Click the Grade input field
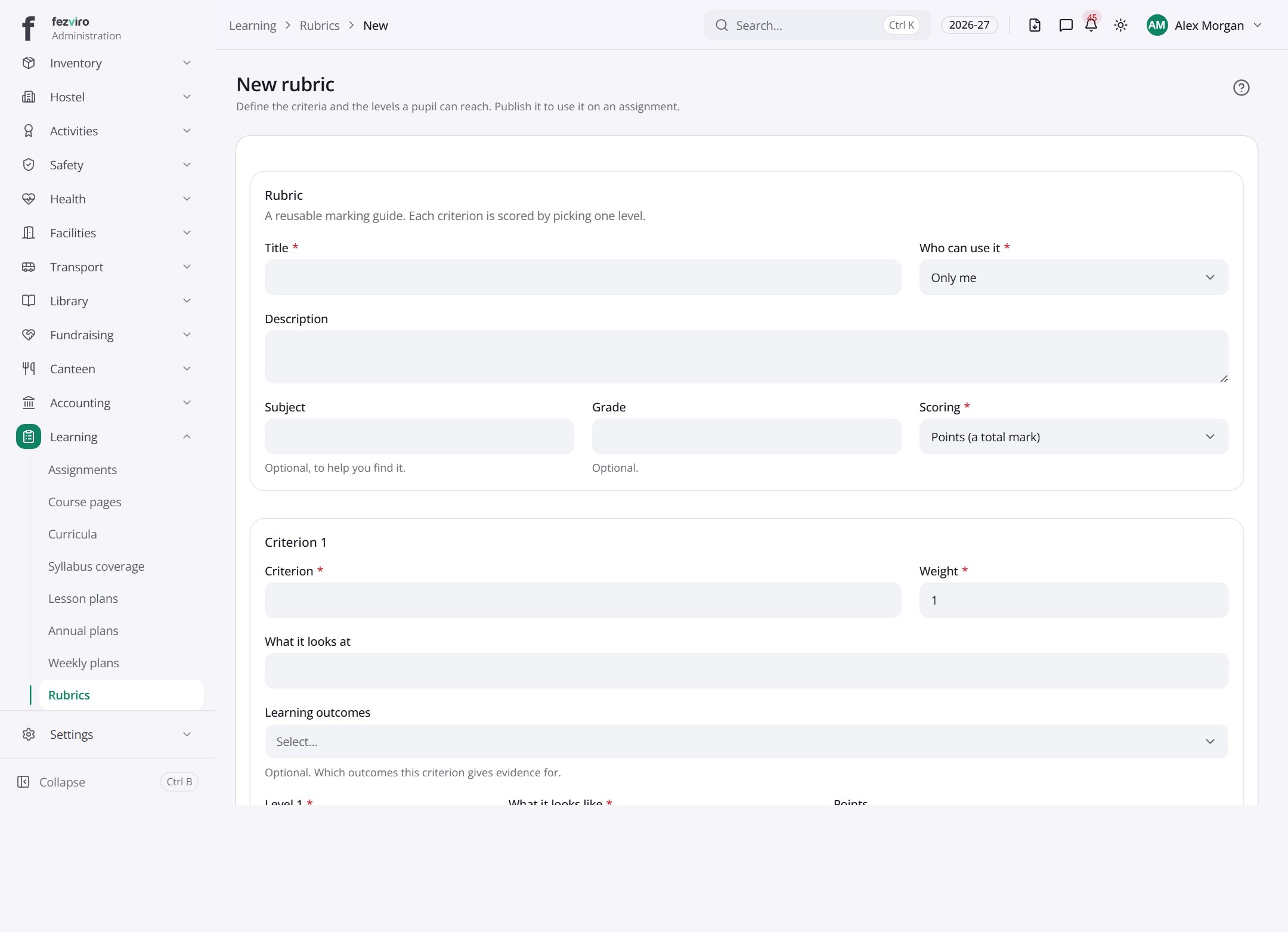 click(747, 437)
